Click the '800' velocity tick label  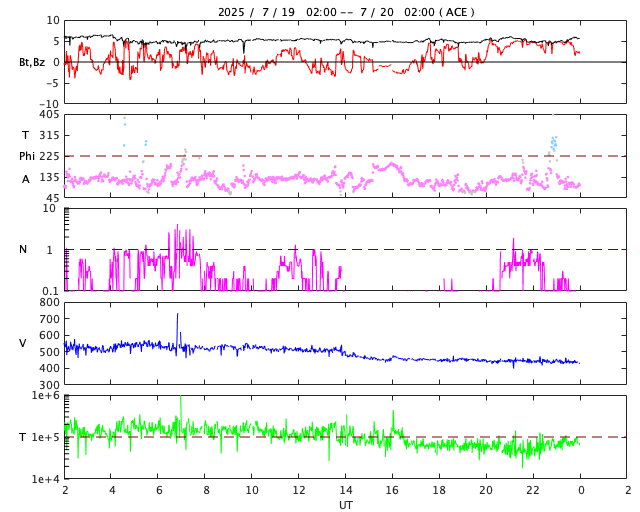coord(49,303)
